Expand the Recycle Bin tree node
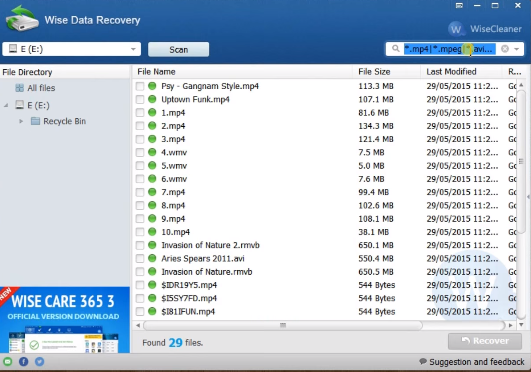The width and height of the screenshot is (531, 372). pyautogui.click(x=21, y=121)
